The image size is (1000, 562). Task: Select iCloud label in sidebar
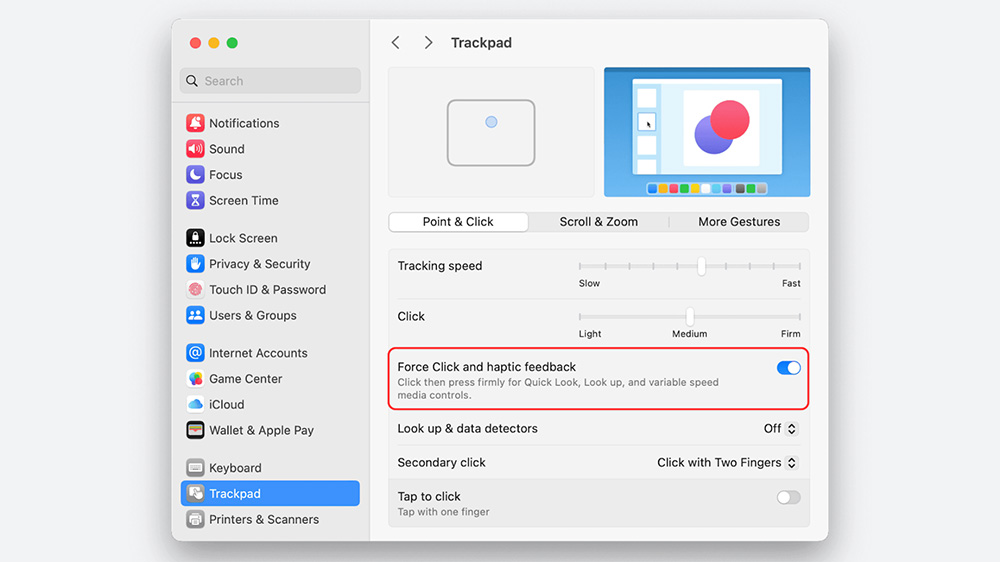tap(226, 404)
